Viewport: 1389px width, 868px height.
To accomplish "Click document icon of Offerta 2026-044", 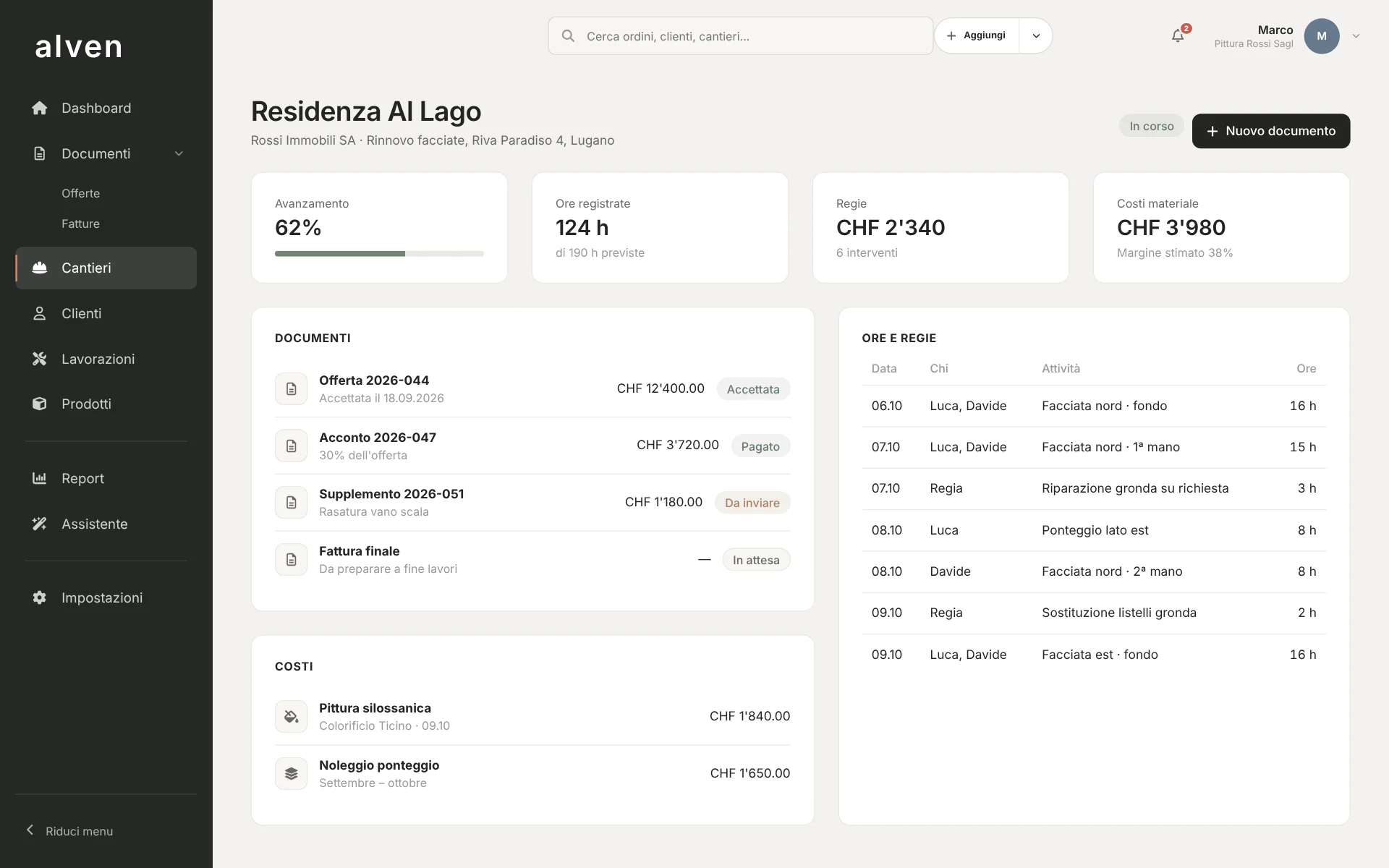I will coord(292,388).
